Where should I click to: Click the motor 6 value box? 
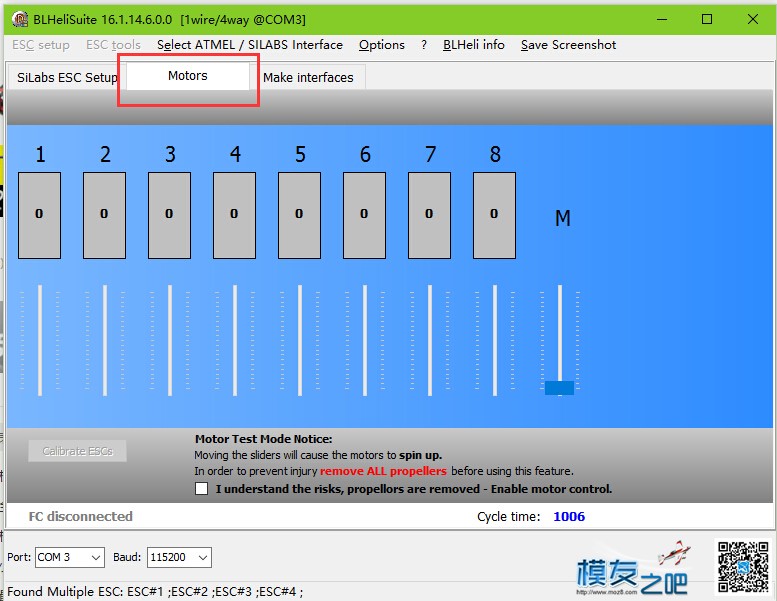coord(364,216)
